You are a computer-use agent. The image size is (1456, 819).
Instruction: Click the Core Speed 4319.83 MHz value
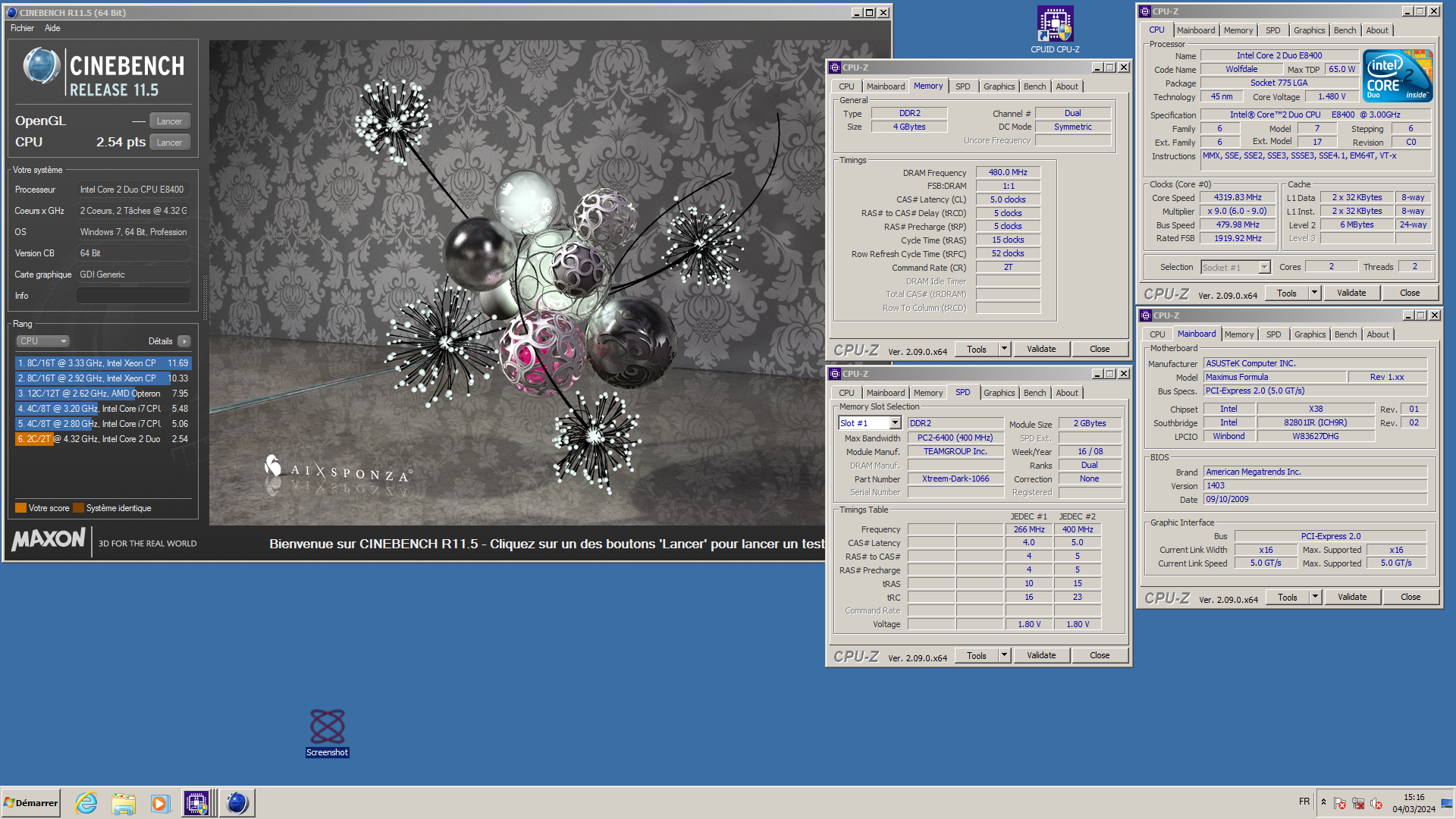tap(1238, 197)
